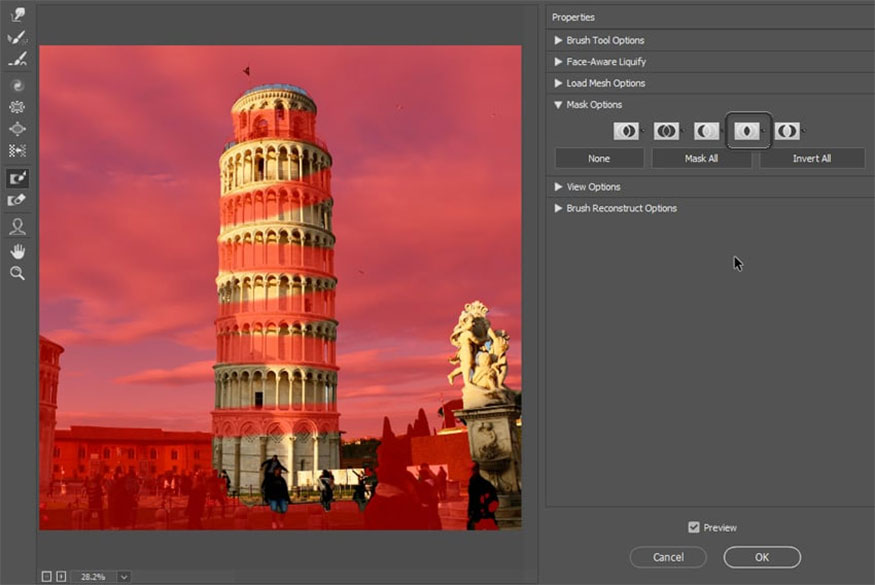Select the Reconstruct tool
Screen dimensions: 875x585
click(17, 38)
